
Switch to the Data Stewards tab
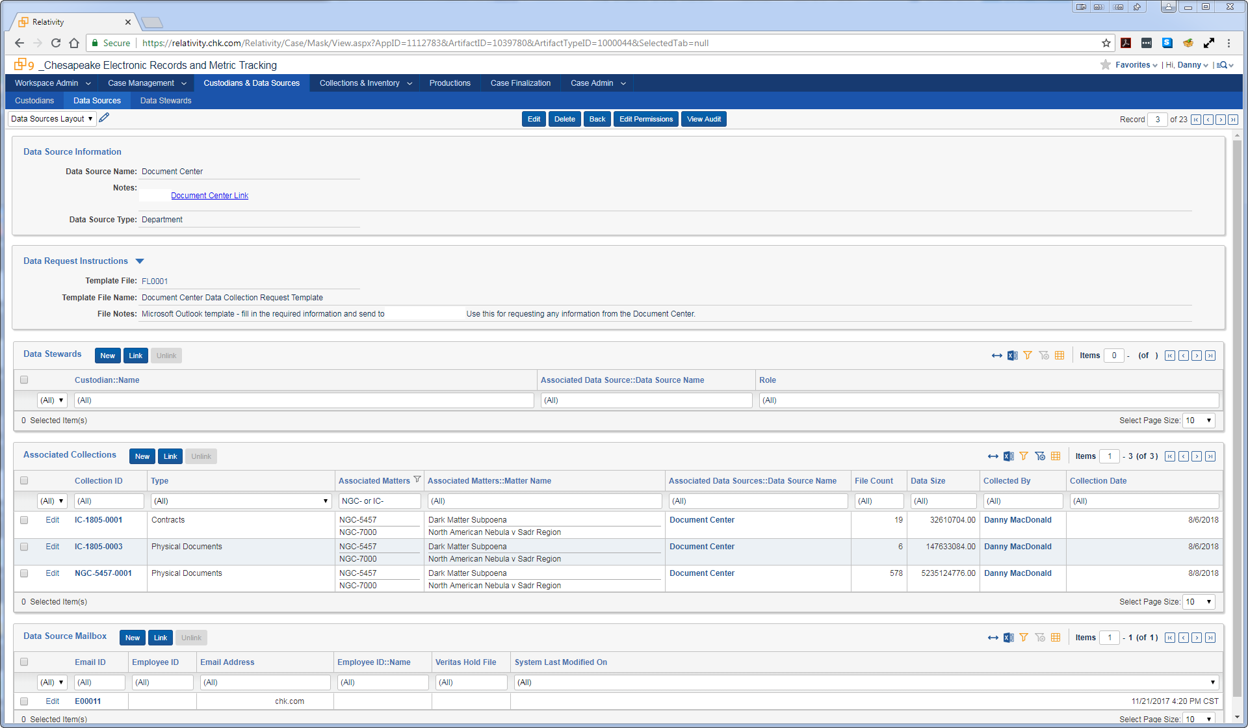tap(165, 101)
